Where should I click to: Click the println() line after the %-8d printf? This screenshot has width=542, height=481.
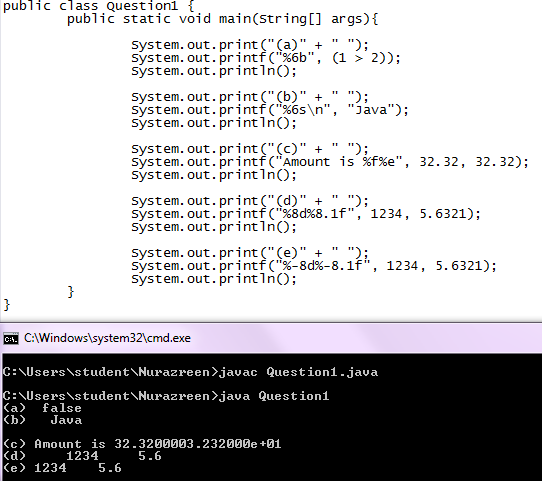(214, 279)
